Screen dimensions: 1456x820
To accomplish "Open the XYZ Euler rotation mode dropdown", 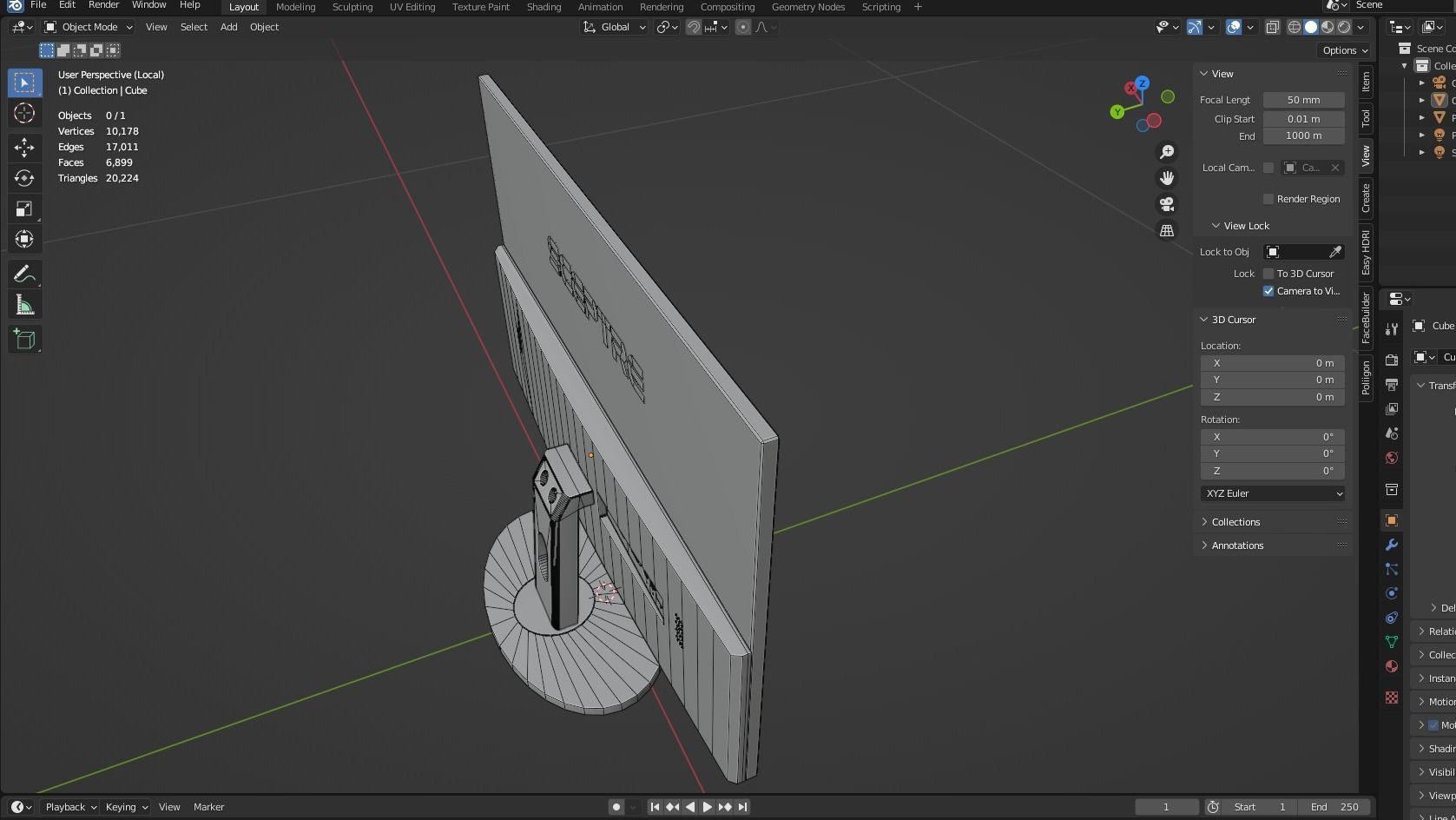I will 1273,493.
